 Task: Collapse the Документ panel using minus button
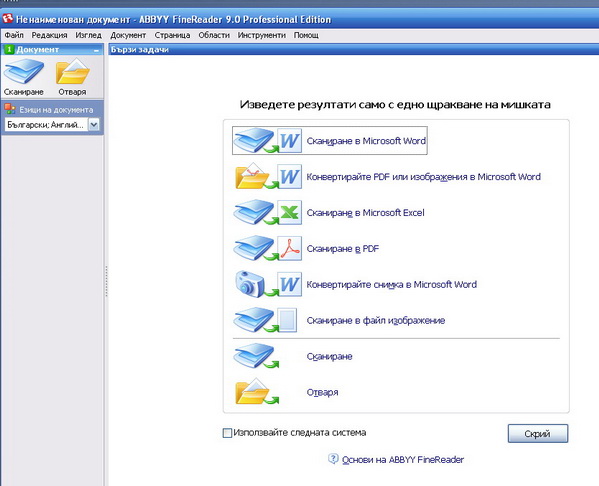(x=96, y=50)
